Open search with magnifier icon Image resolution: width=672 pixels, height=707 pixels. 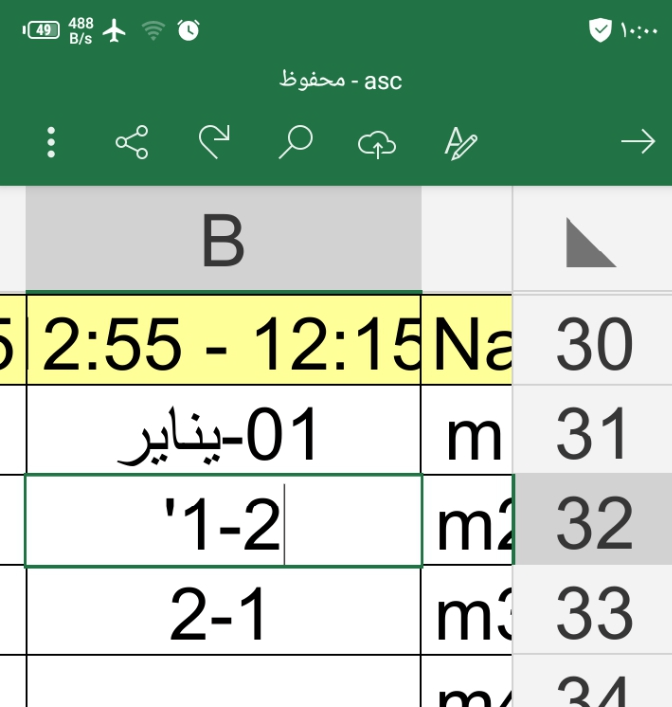pos(295,143)
